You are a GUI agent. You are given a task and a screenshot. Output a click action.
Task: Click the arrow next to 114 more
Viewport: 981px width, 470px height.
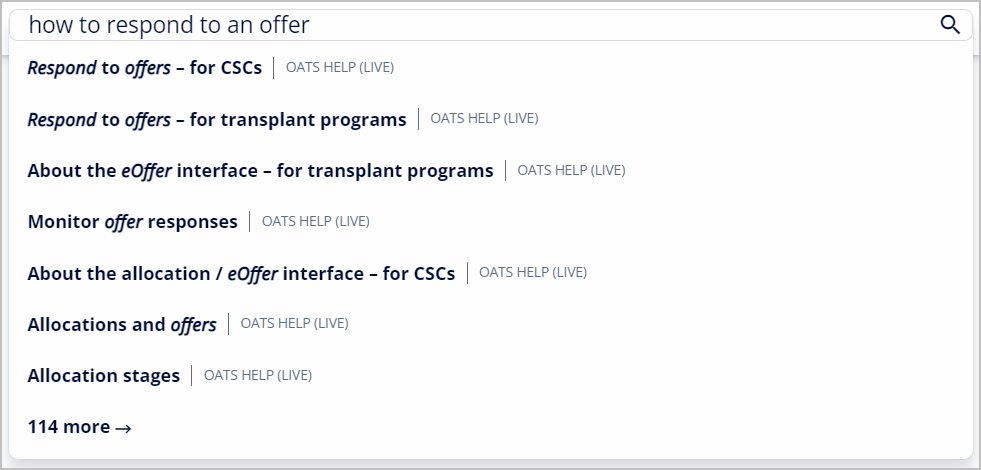pos(123,428)
